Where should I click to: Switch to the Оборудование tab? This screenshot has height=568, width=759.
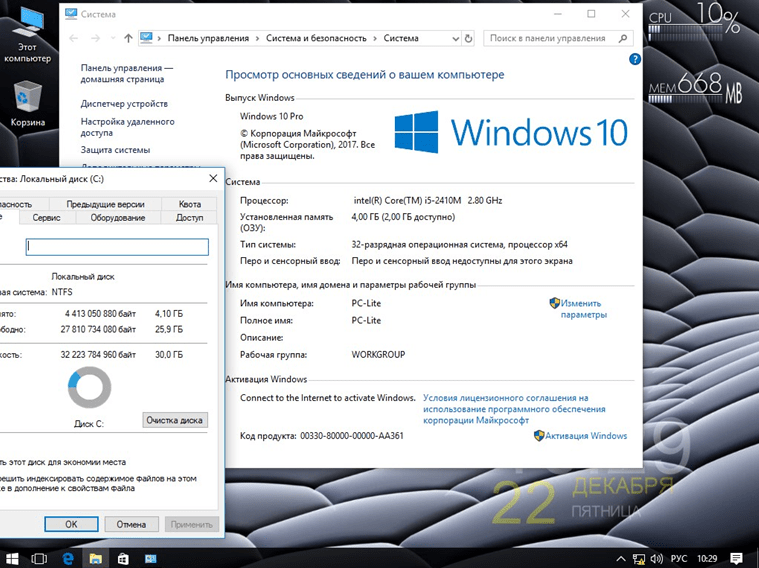(x=117, y=218)
